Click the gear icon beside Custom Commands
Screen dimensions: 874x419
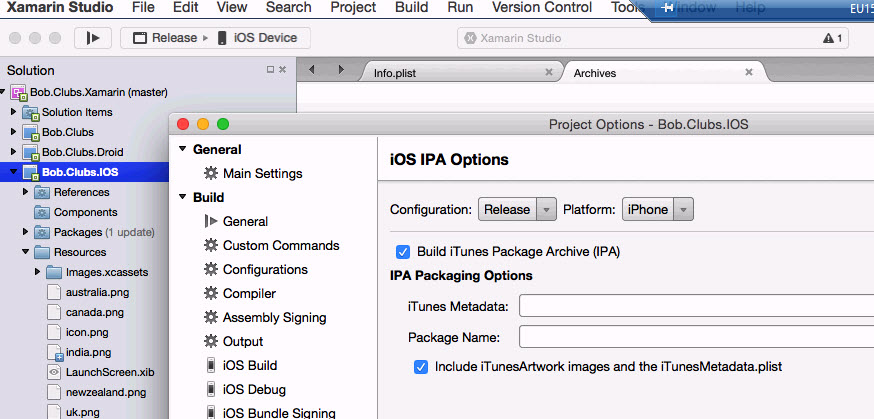point(211,245)
